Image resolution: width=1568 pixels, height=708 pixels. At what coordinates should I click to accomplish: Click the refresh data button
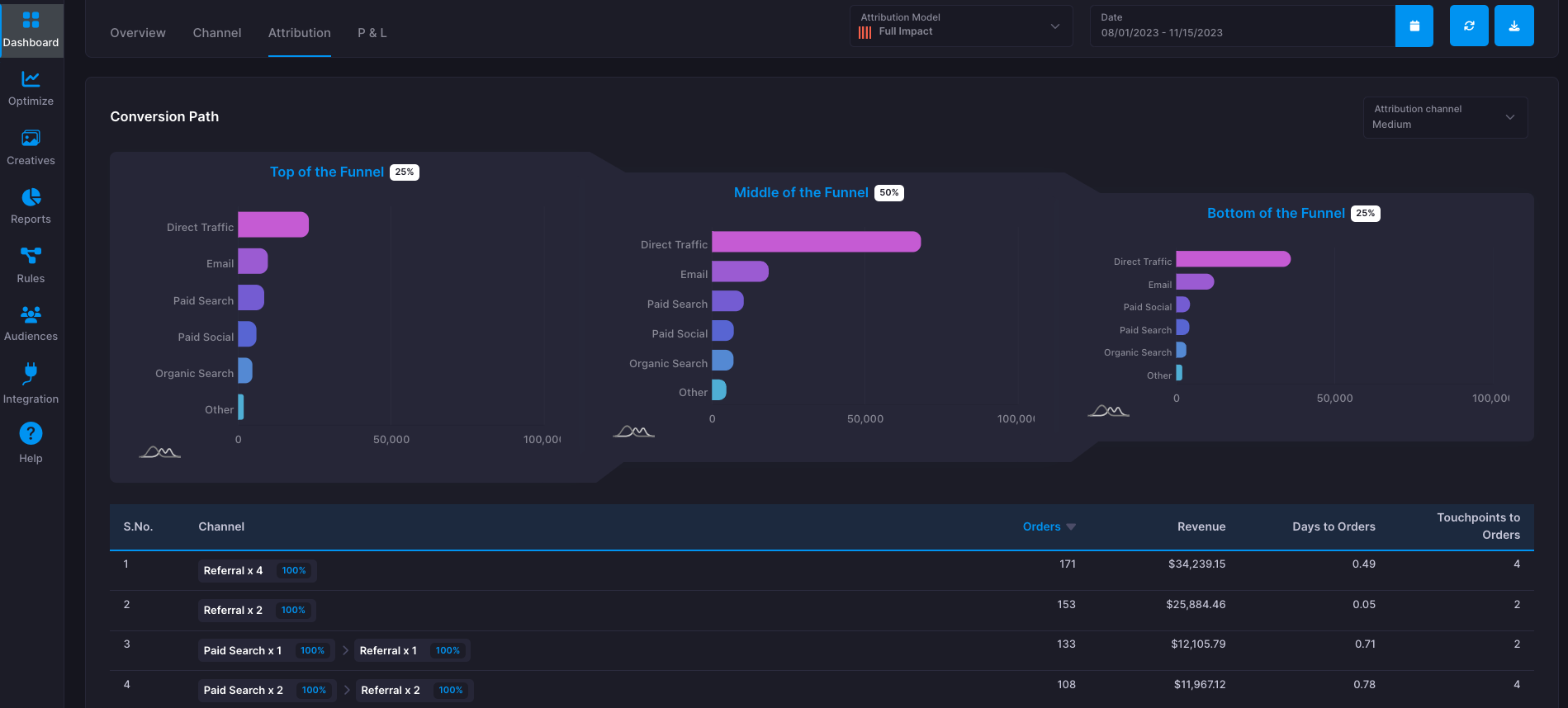[1469, 26]
